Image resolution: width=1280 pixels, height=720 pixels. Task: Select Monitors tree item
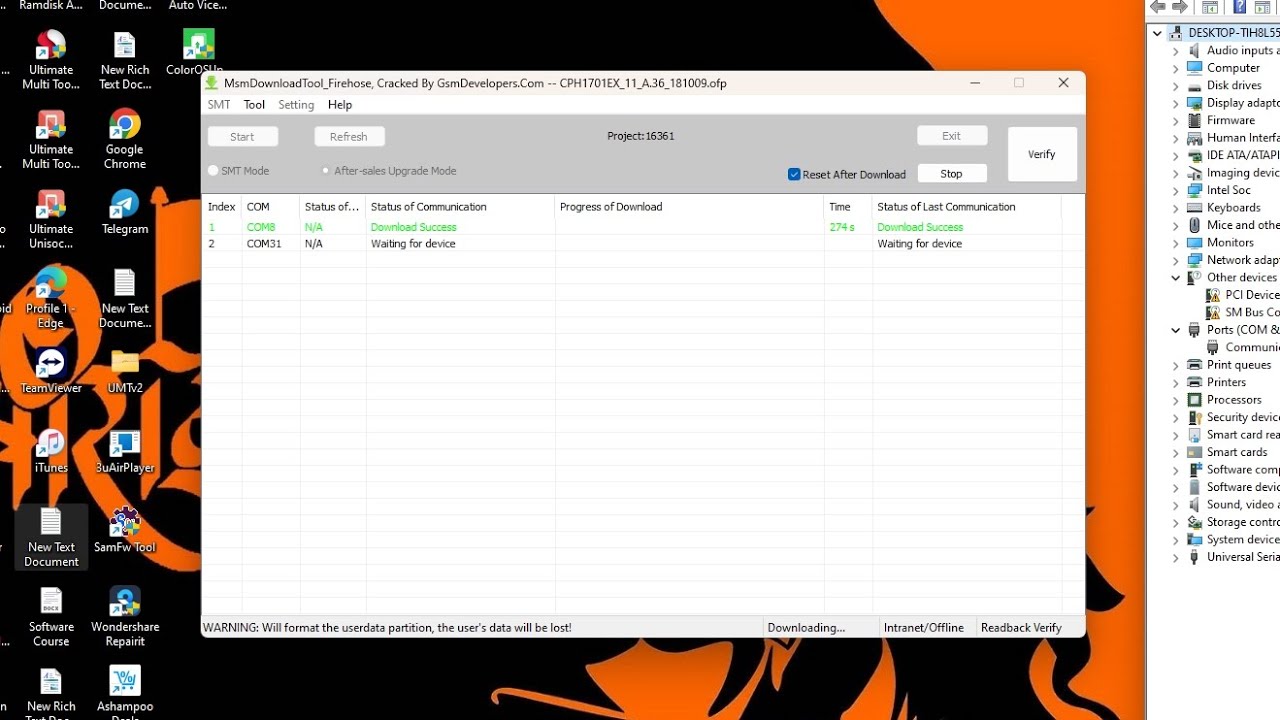[1230, 243]
